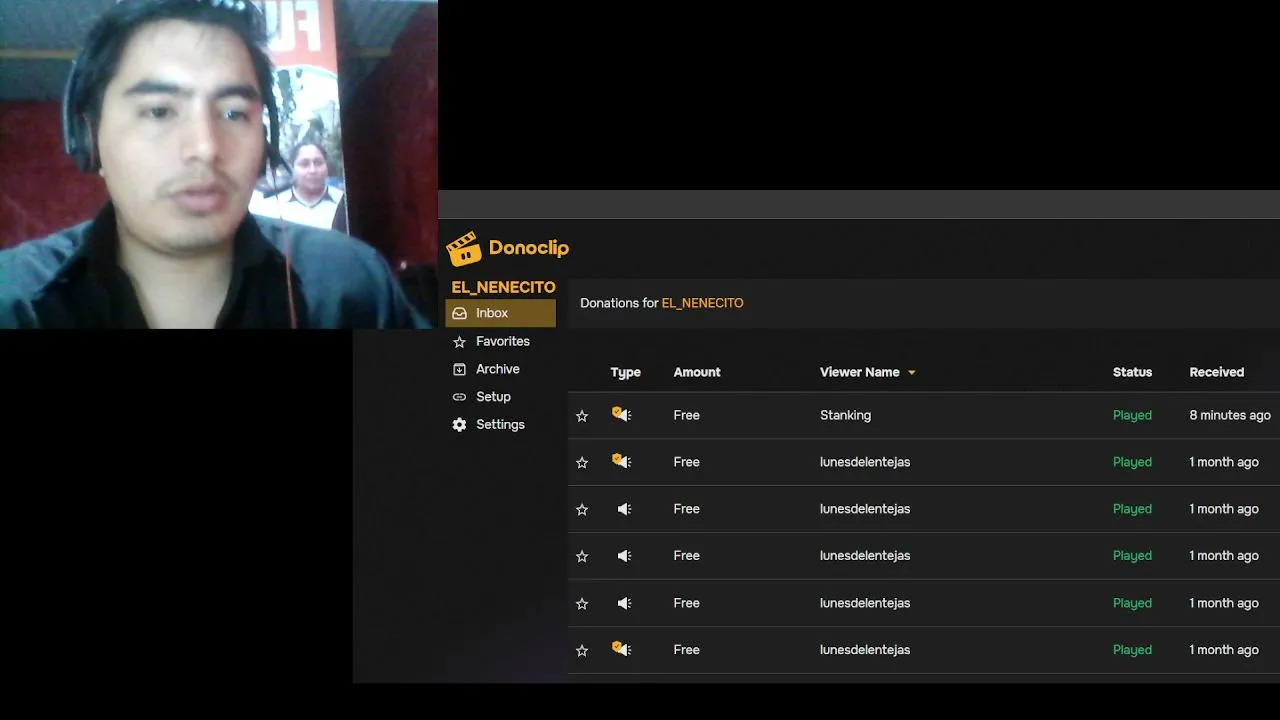The image size is (1280, 720).
Task: Sort donations by the Type column
Action: (x=625, y=372)
